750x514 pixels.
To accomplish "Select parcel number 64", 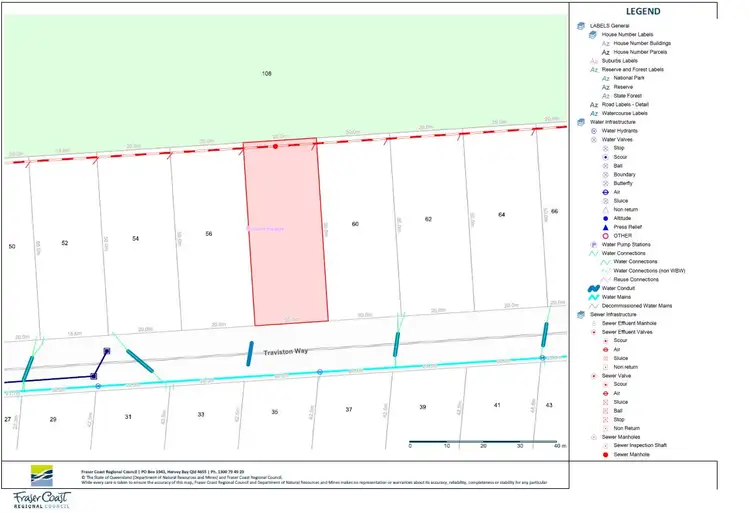I will point(501,215).
